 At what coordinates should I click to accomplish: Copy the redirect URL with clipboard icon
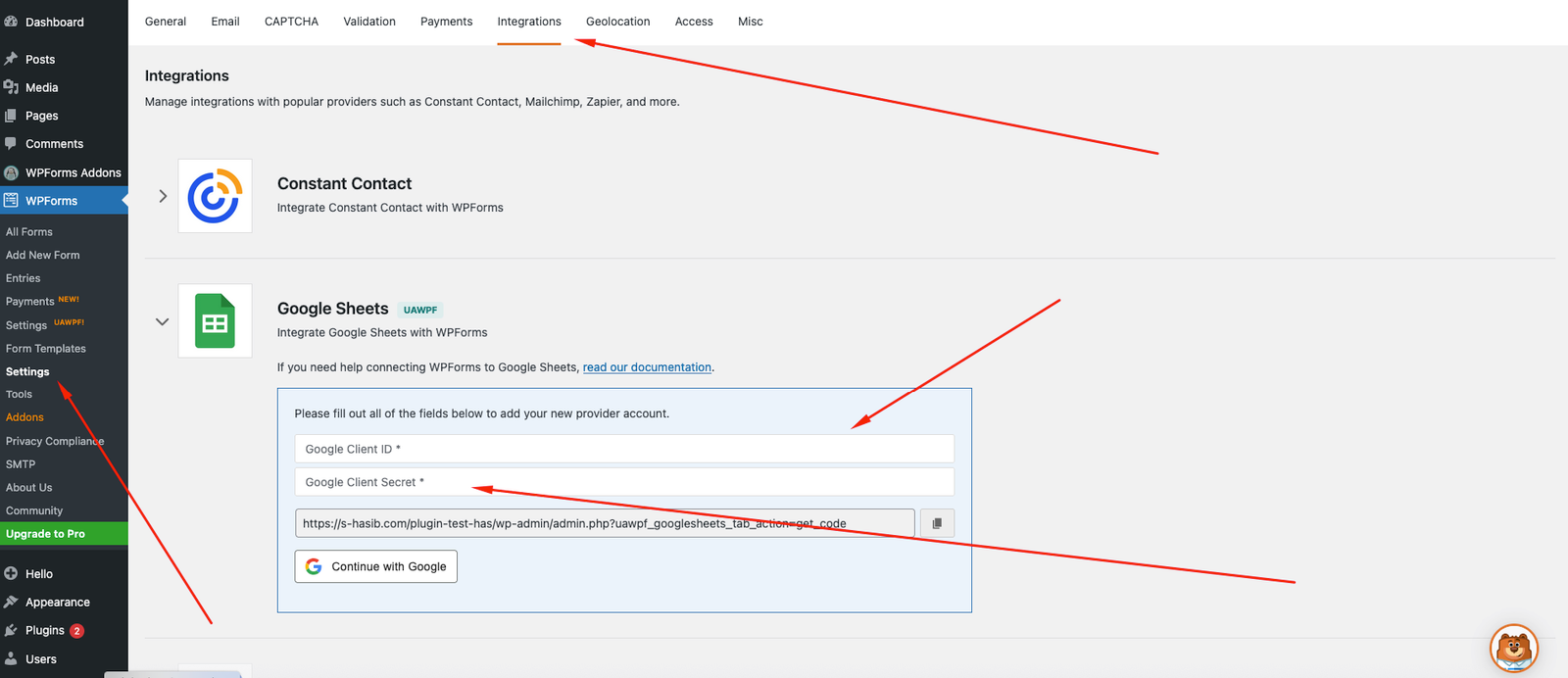pos(937,523)
